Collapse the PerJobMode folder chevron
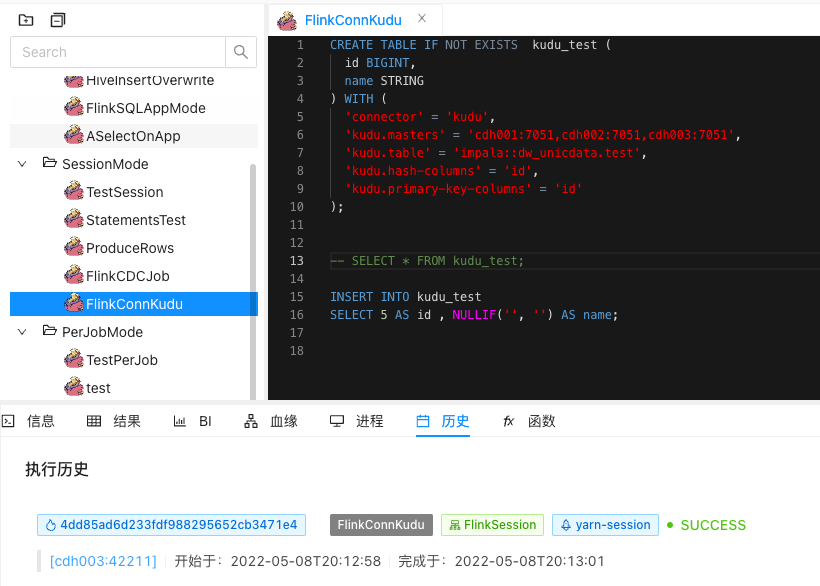The height and width of the screenshot is (586, 820). (x=22, y=332)
